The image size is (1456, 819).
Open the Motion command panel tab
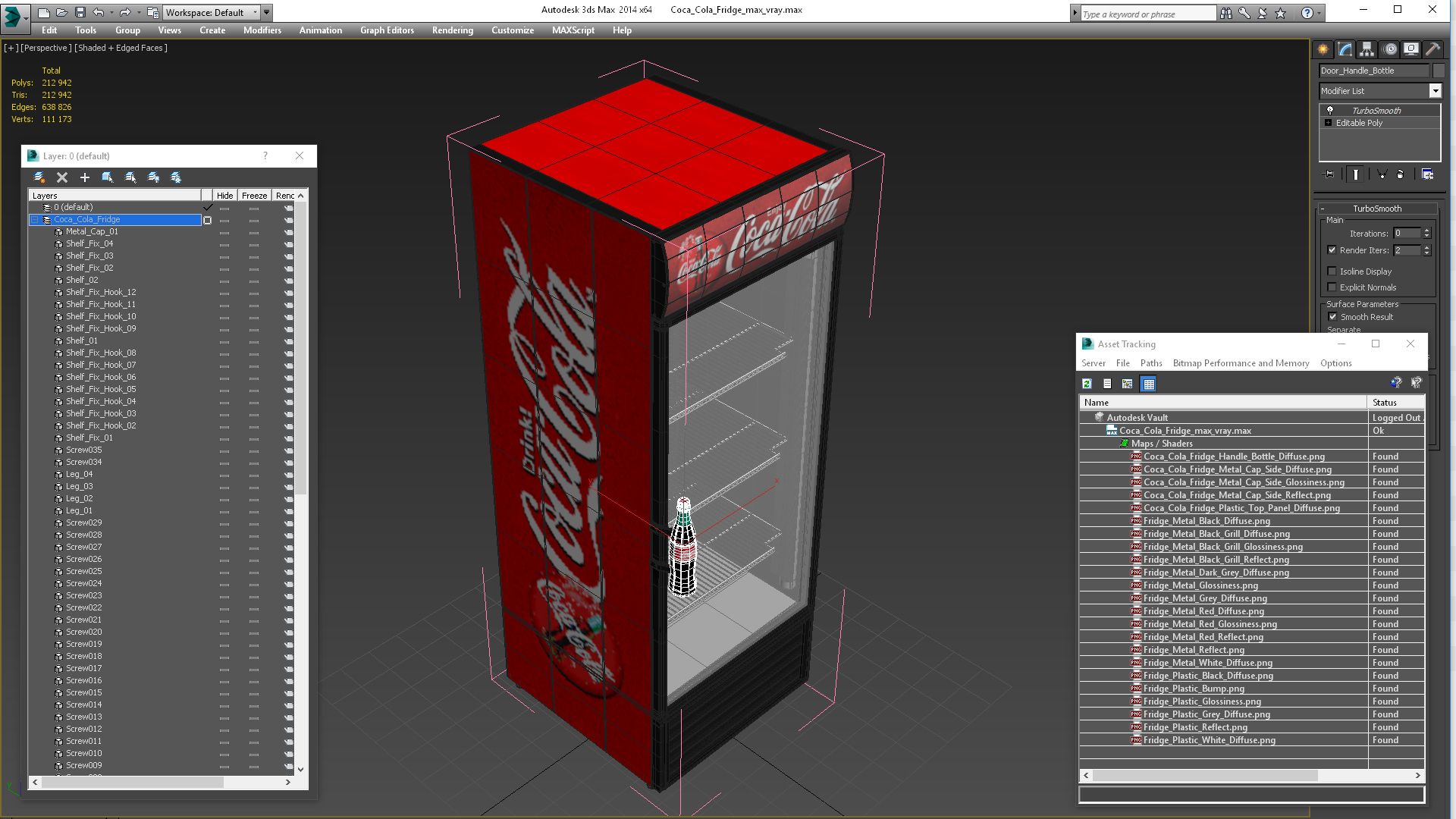tap(1389, 49)
